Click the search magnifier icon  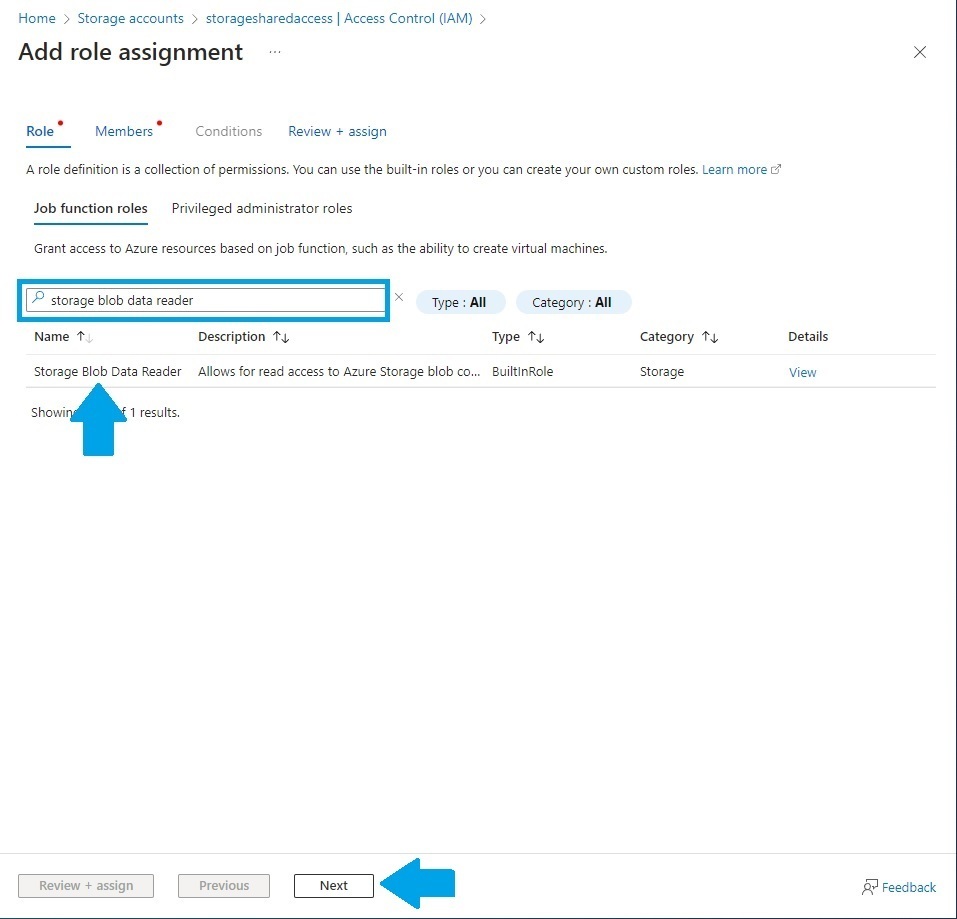(38, 298)
